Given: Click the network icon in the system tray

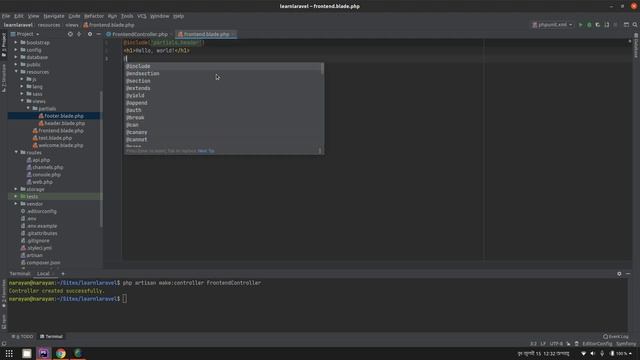Looking at the screenshot, I should pyautogui.click(x=583, y=353).
